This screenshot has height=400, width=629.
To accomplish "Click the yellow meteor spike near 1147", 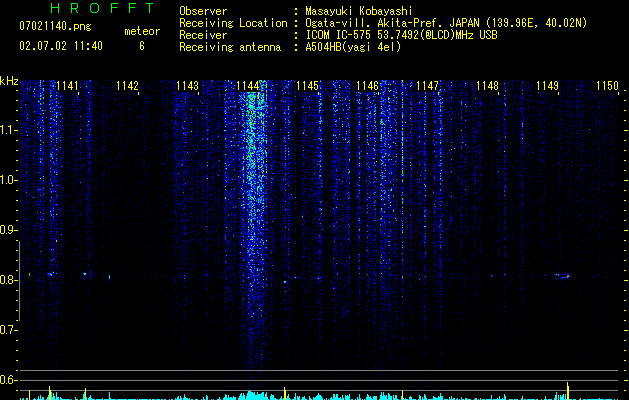I will [402, 395].
